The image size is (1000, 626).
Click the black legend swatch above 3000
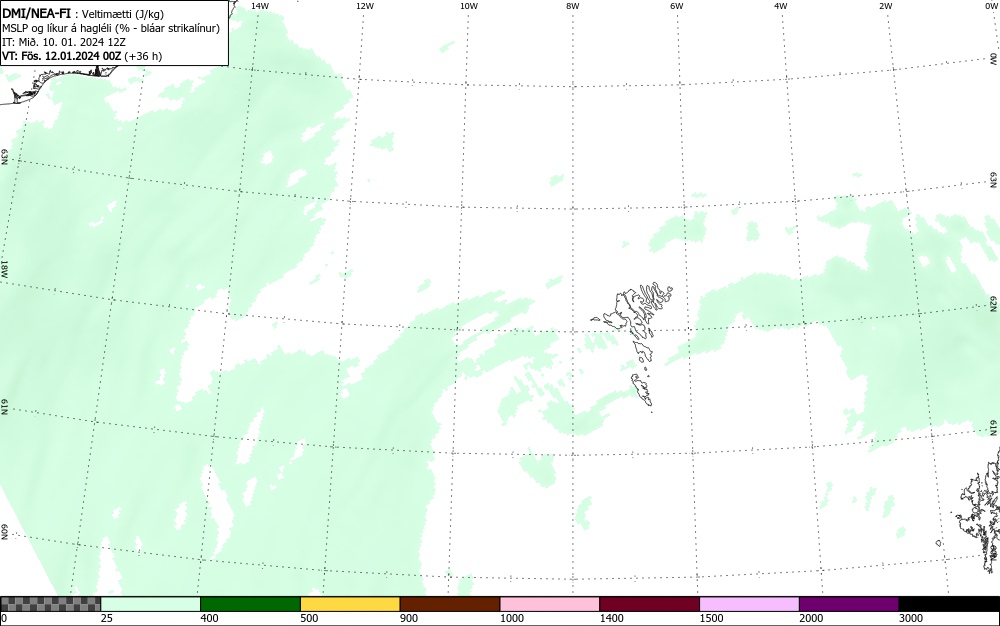tap(949, 604)
